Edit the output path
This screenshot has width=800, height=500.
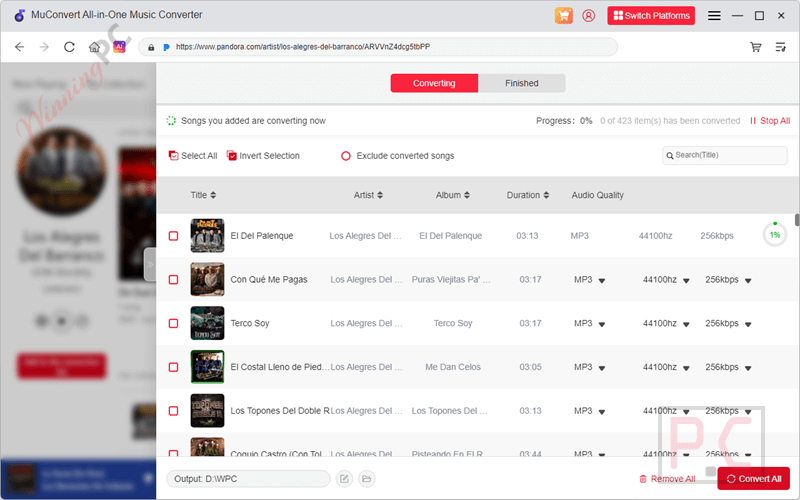(x=344, y=479)
